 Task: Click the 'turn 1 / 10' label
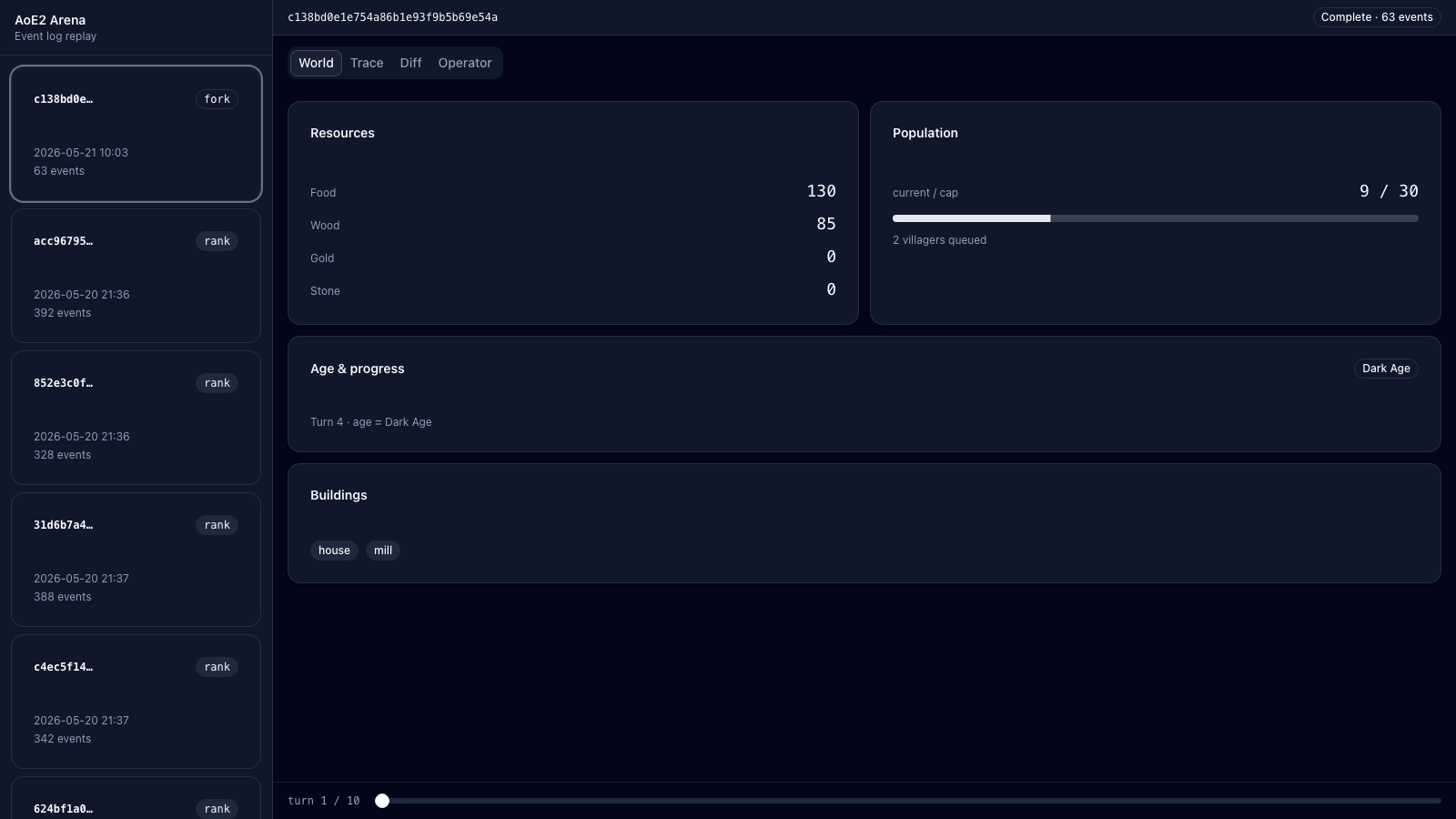(x=324, y=801)
